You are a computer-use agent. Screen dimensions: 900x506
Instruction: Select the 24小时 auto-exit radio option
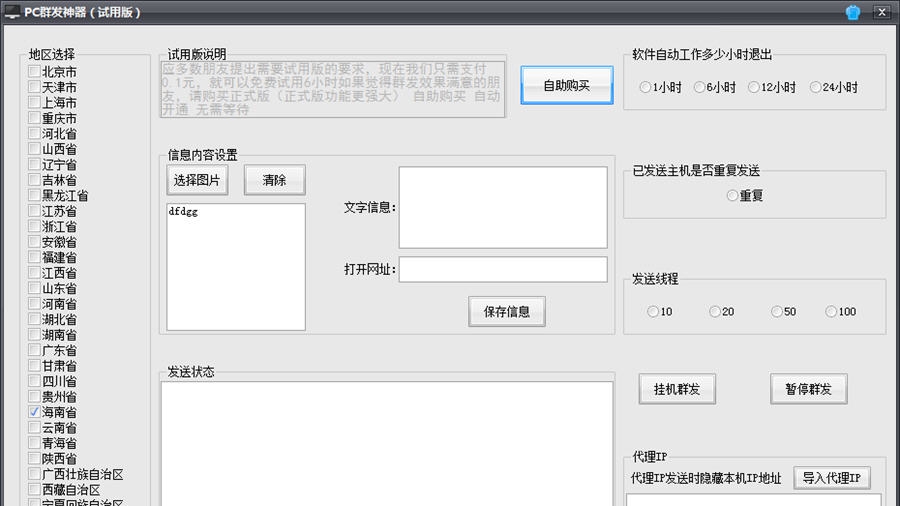[815, 87]
